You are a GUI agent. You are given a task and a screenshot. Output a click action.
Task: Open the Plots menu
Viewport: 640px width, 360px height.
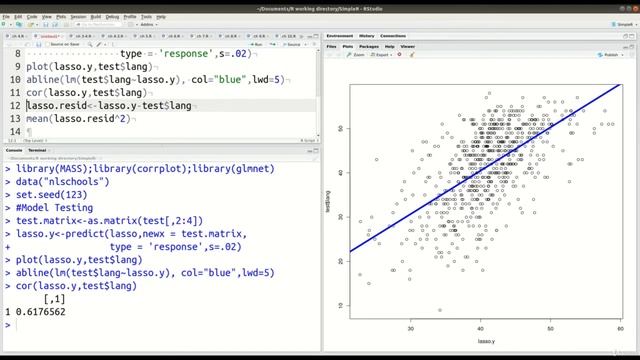click(x=61, y=17)
